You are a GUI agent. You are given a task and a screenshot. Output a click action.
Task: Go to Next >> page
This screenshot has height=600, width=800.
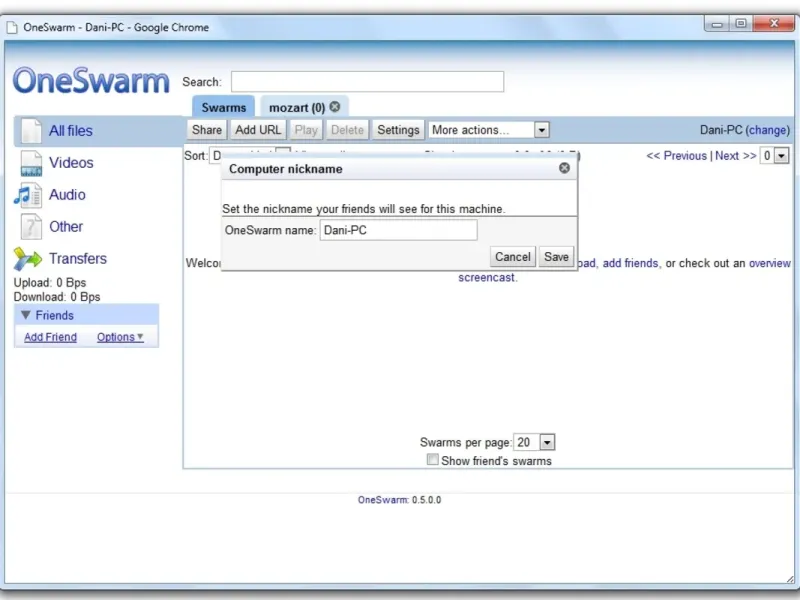pos(735,156)
